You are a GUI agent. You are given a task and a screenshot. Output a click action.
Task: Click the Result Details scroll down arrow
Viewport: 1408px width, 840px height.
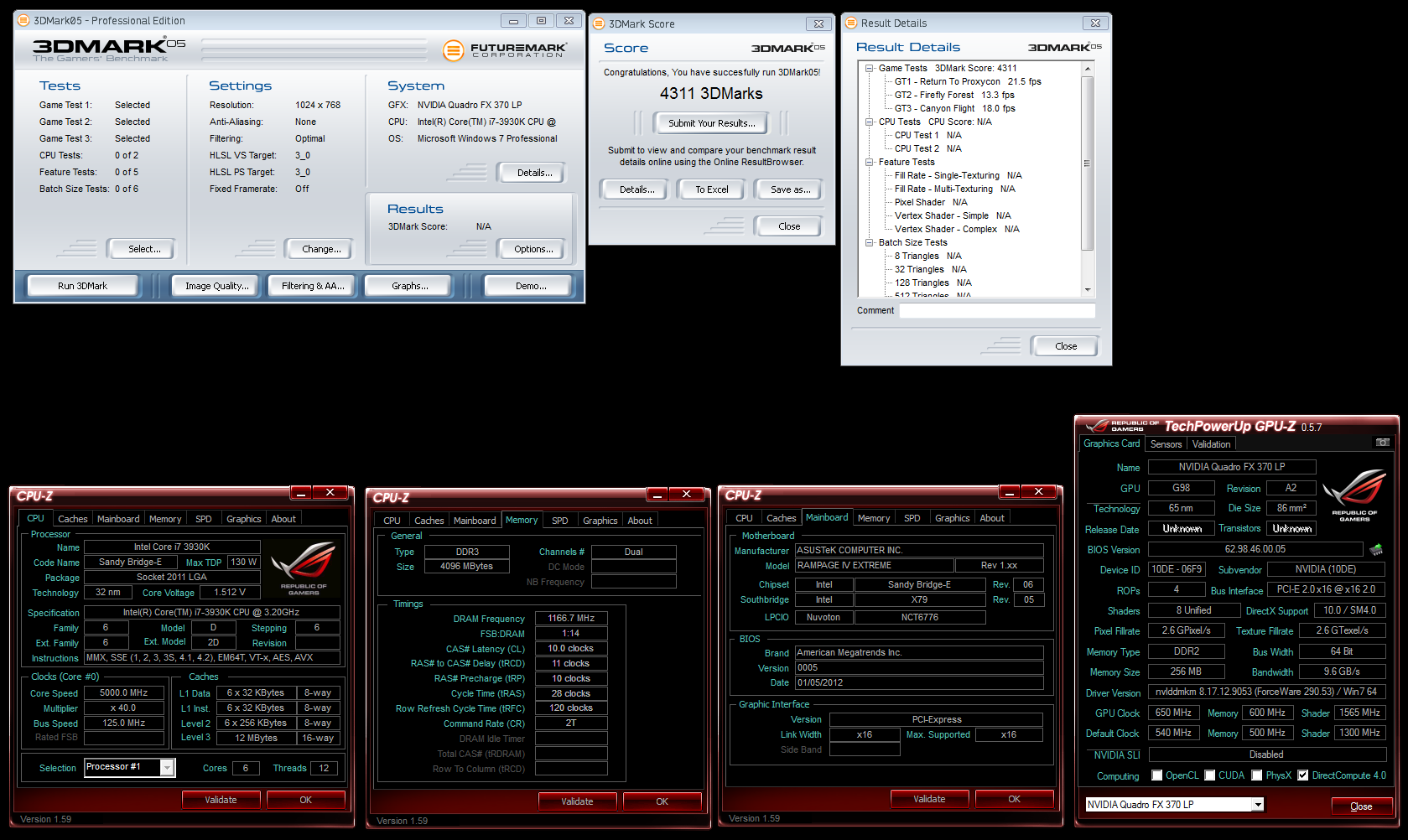point(1088,290)
